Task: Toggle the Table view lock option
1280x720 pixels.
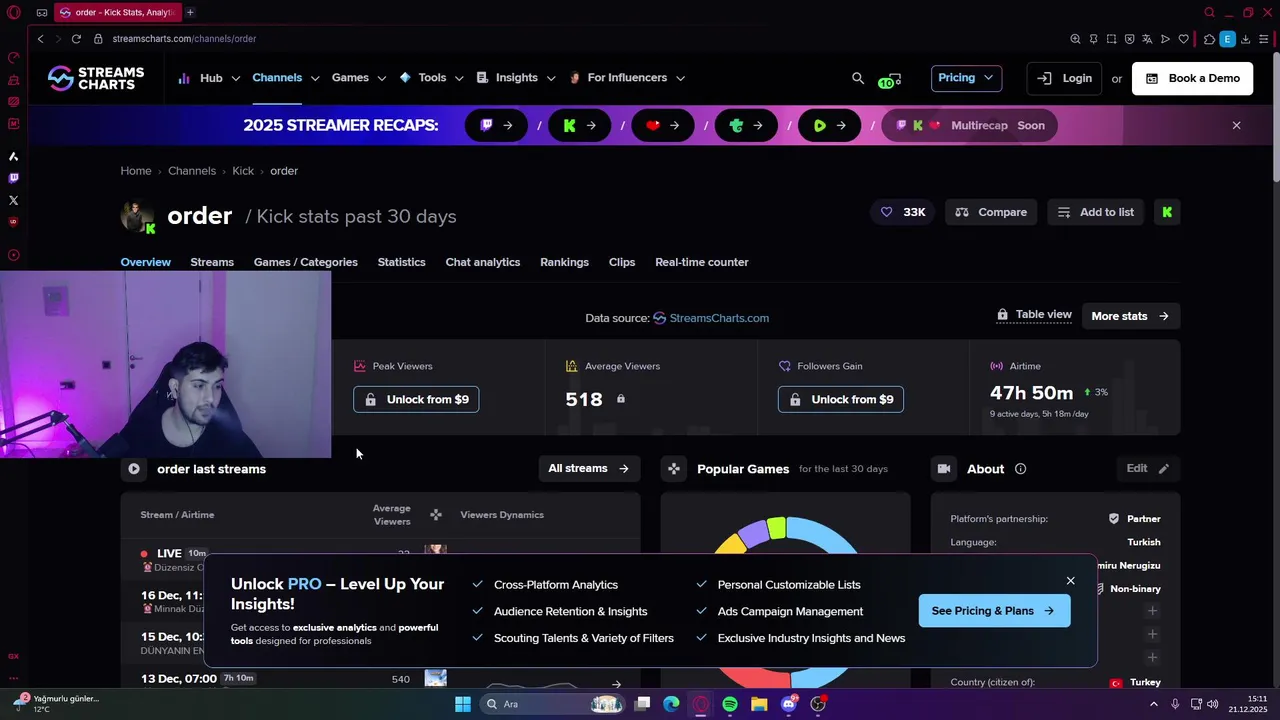Action: [x=1034, y=315]
